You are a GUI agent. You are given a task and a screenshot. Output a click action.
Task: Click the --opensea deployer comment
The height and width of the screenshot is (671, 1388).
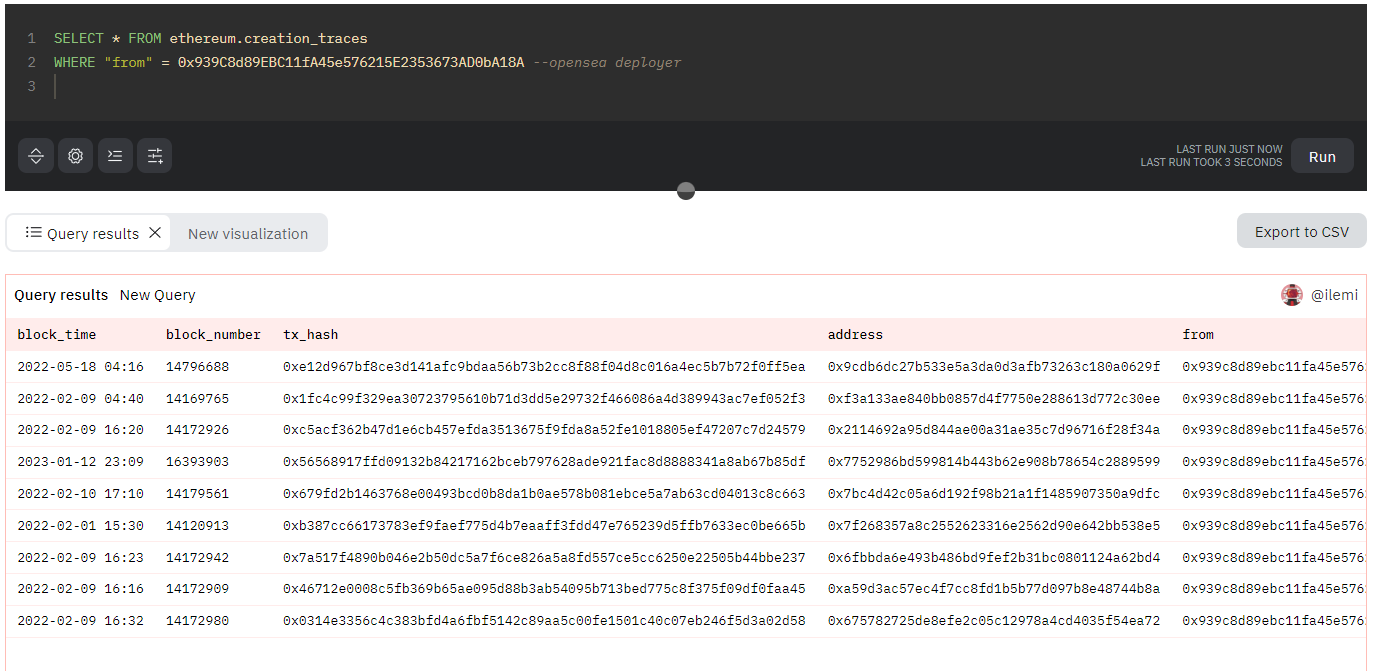pyautogui.click(x=607, y=63)
